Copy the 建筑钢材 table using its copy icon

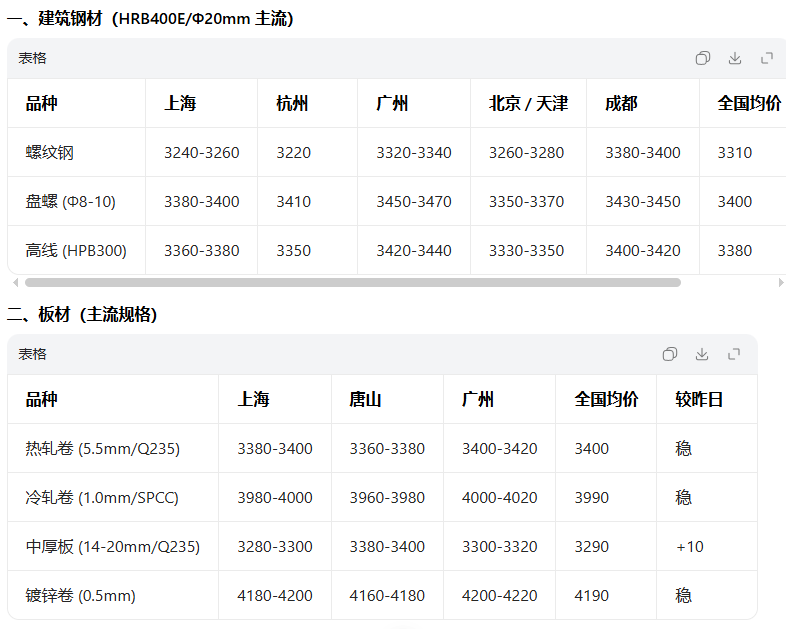(x=703, y=58)
